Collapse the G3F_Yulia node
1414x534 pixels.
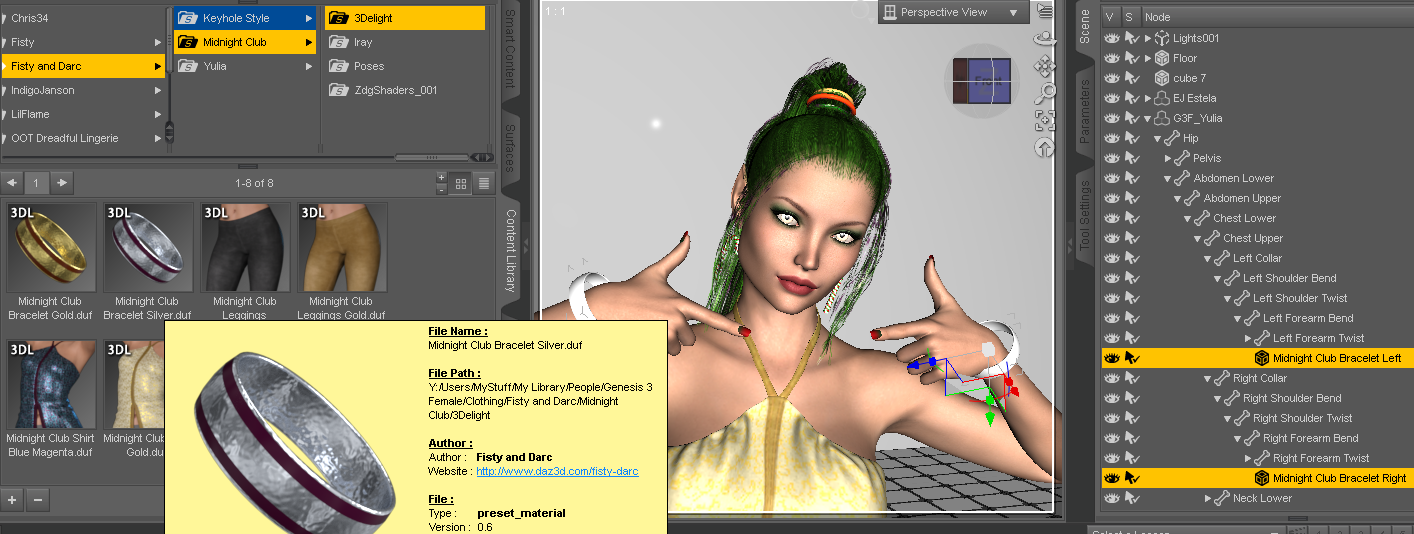tap(1148, 118)
